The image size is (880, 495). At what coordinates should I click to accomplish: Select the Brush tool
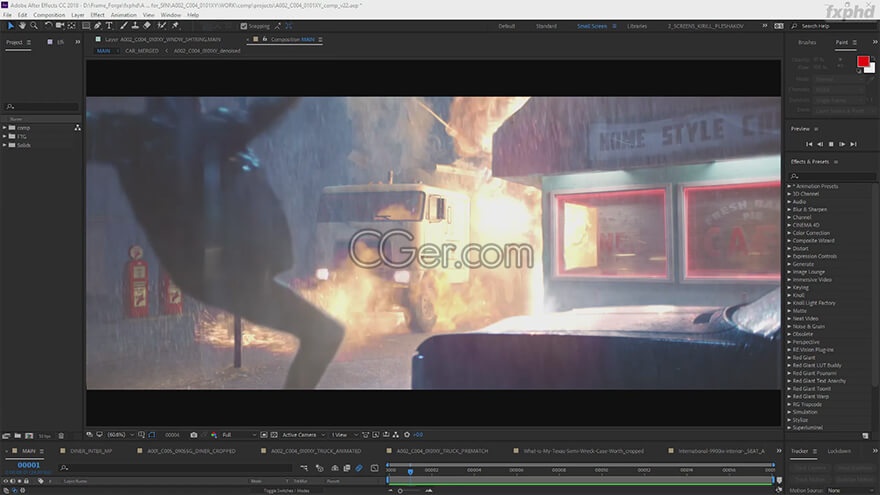click(x=123, y=26)
